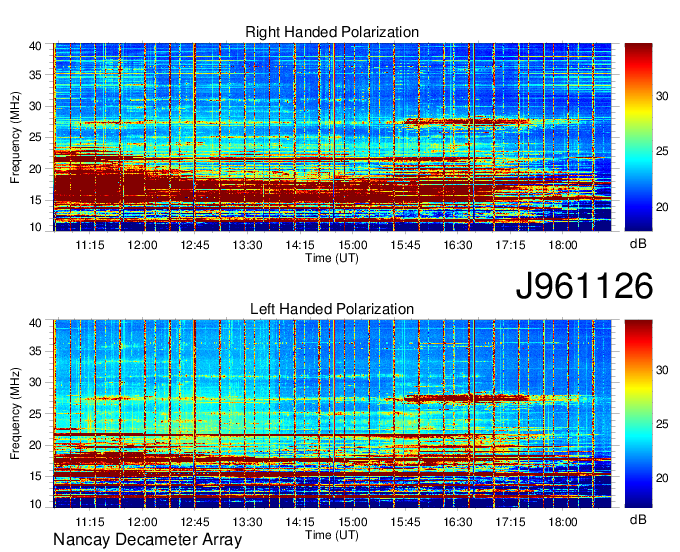Screen dimensions: 680x552
Task: Click the 30 dB mark on lower colorbar
Action: pyautogui.click(x=662, y=370)
